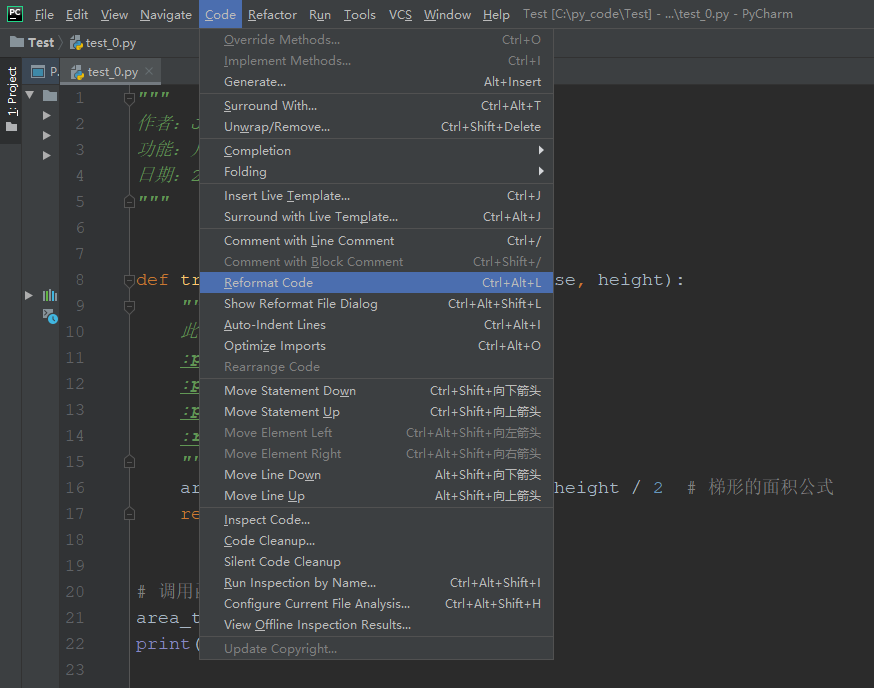Choose Optimize Imports entry
874x688 pixels.
[376, 346]
